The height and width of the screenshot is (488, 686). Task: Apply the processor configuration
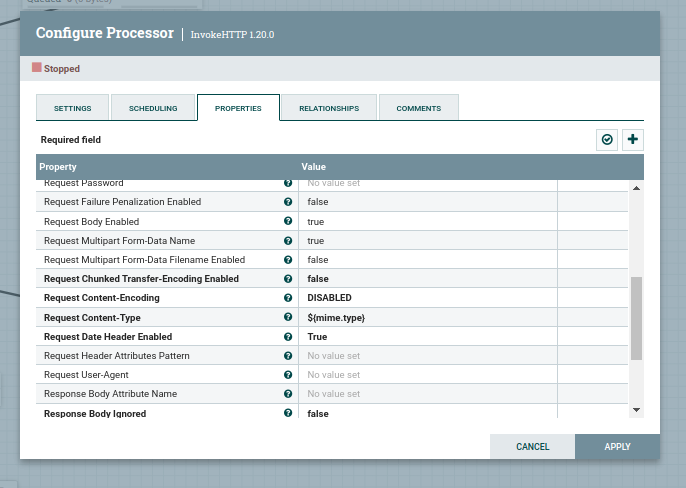pos(617,446)
